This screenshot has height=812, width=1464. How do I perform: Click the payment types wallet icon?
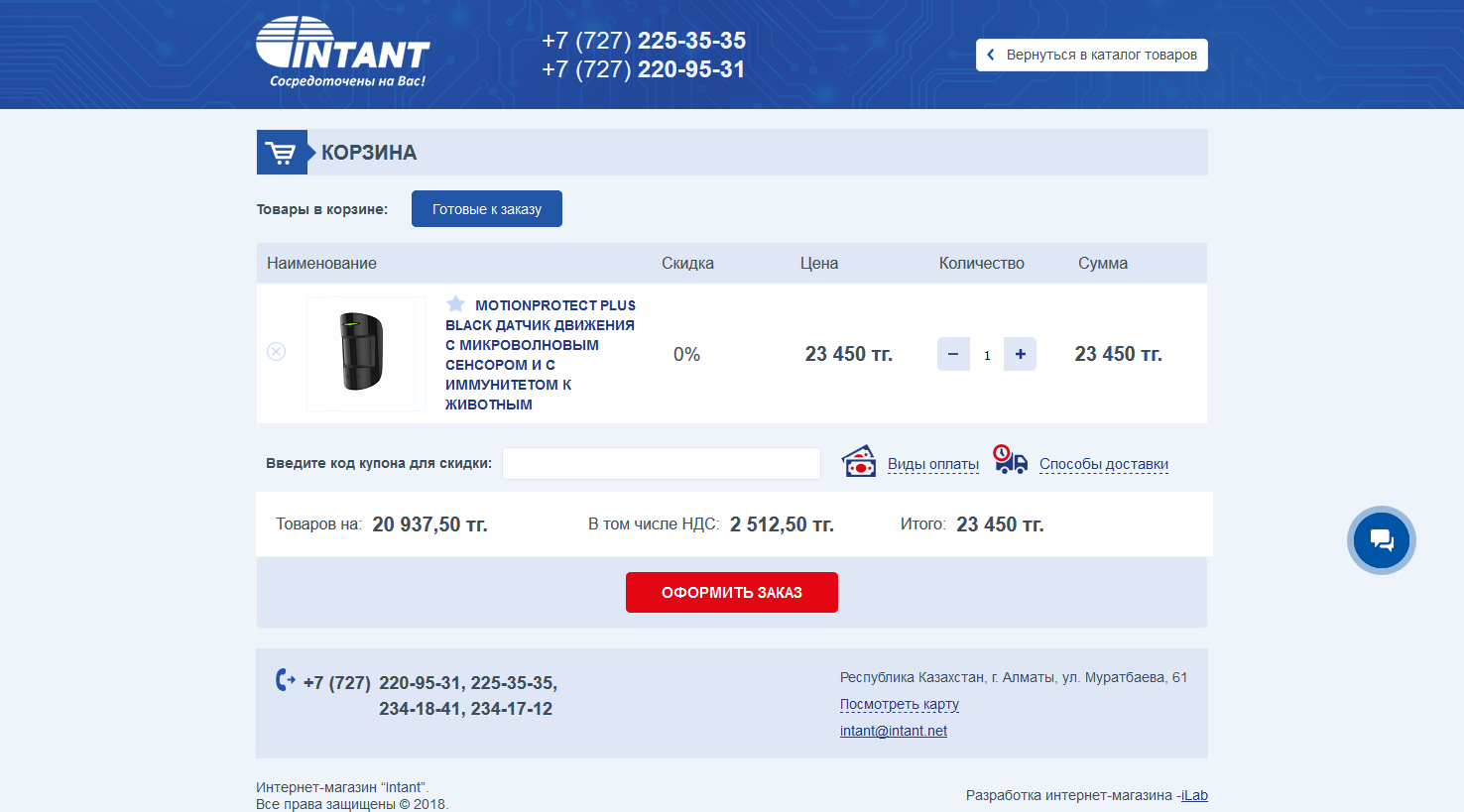859,461
